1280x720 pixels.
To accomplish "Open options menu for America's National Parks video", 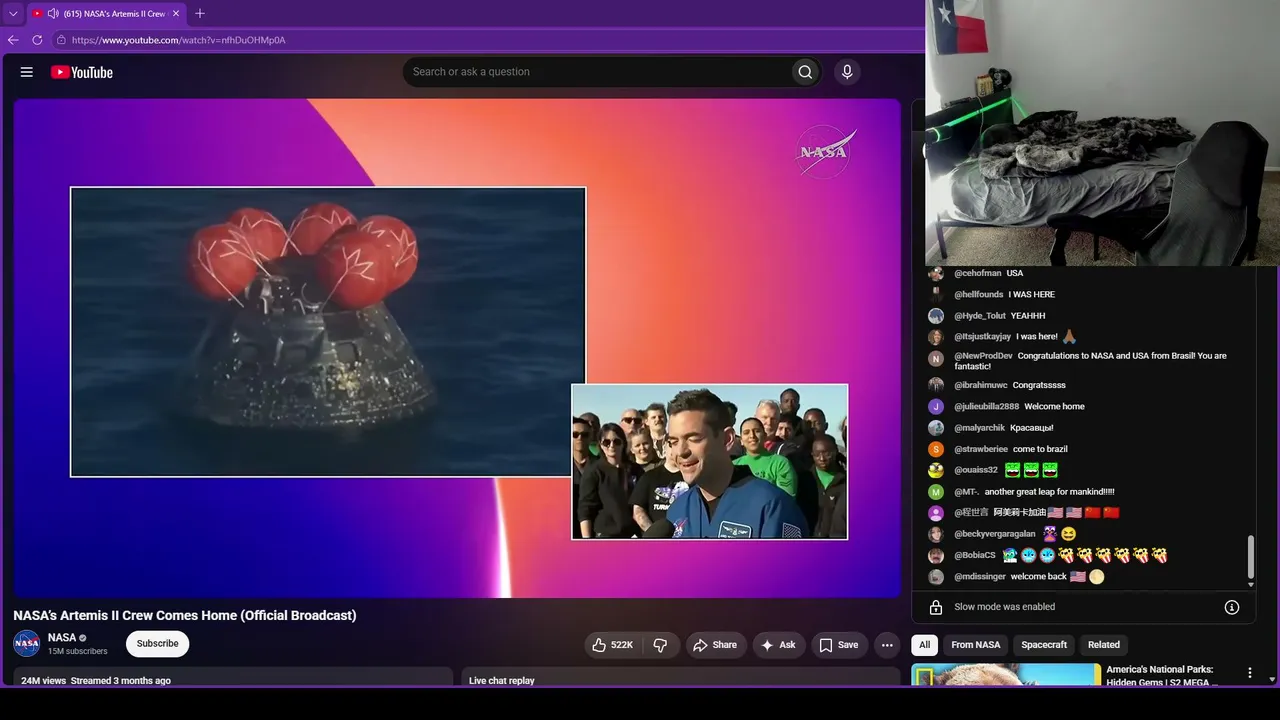I will pyautogui.click(x=1249, y=673).
